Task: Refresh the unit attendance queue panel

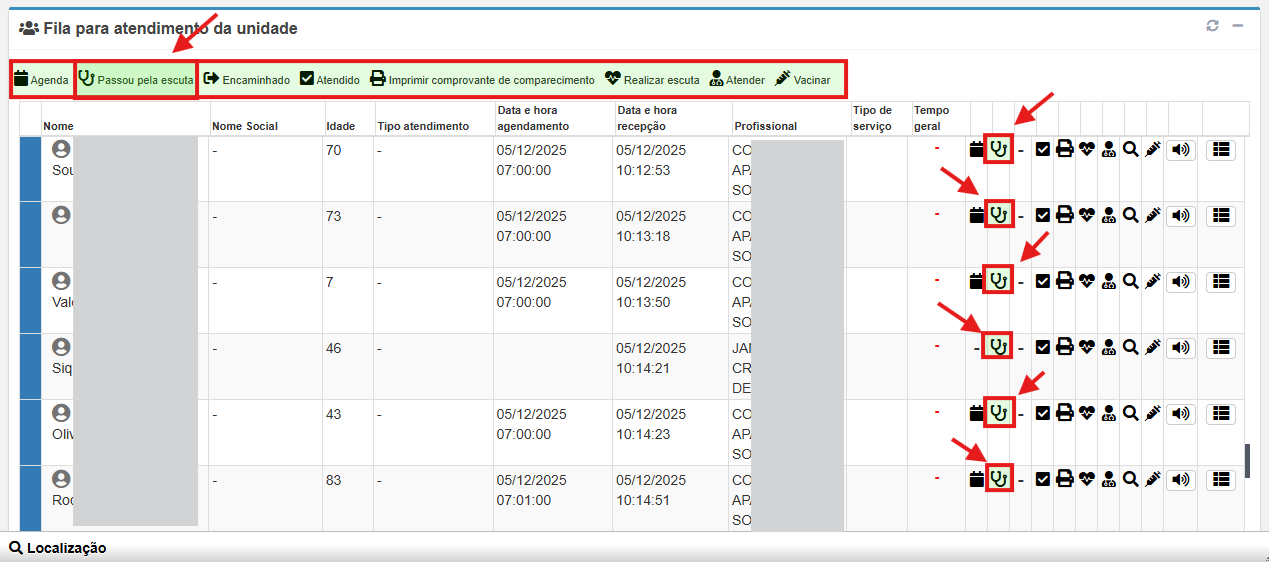Action: tap(1212, 26)
